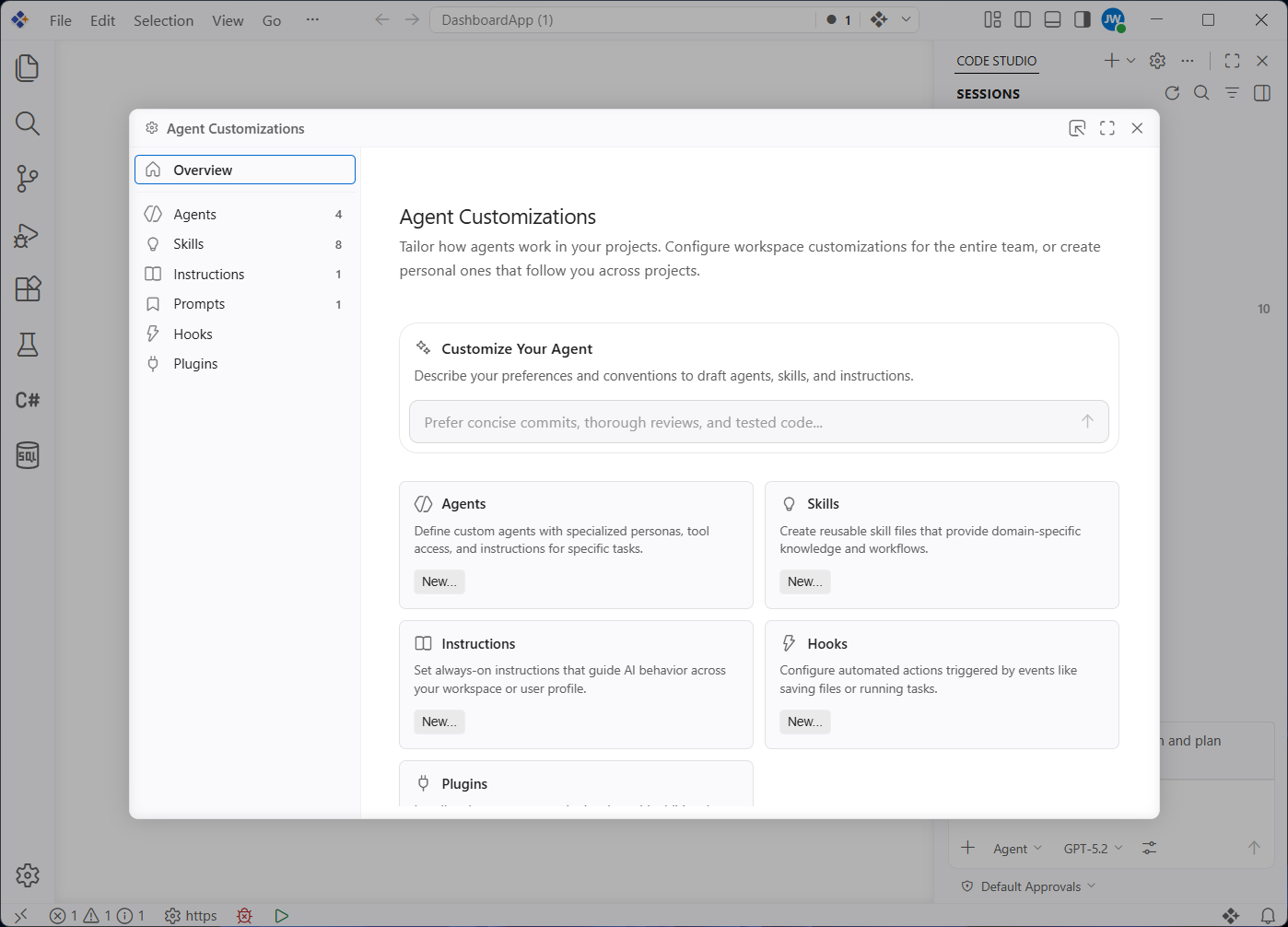
Task: Open Code Studio settings gear
Action: [x=1158, y=61]
